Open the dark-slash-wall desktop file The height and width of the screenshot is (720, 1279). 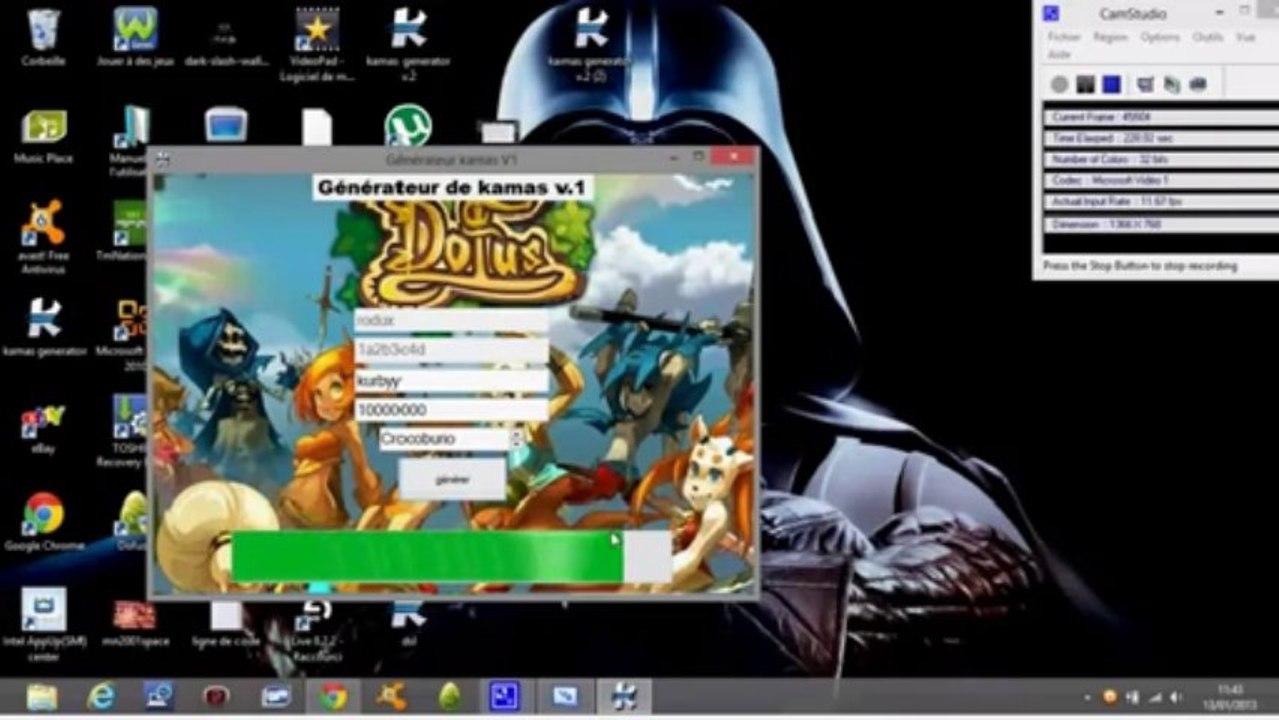tap(226, 40)
